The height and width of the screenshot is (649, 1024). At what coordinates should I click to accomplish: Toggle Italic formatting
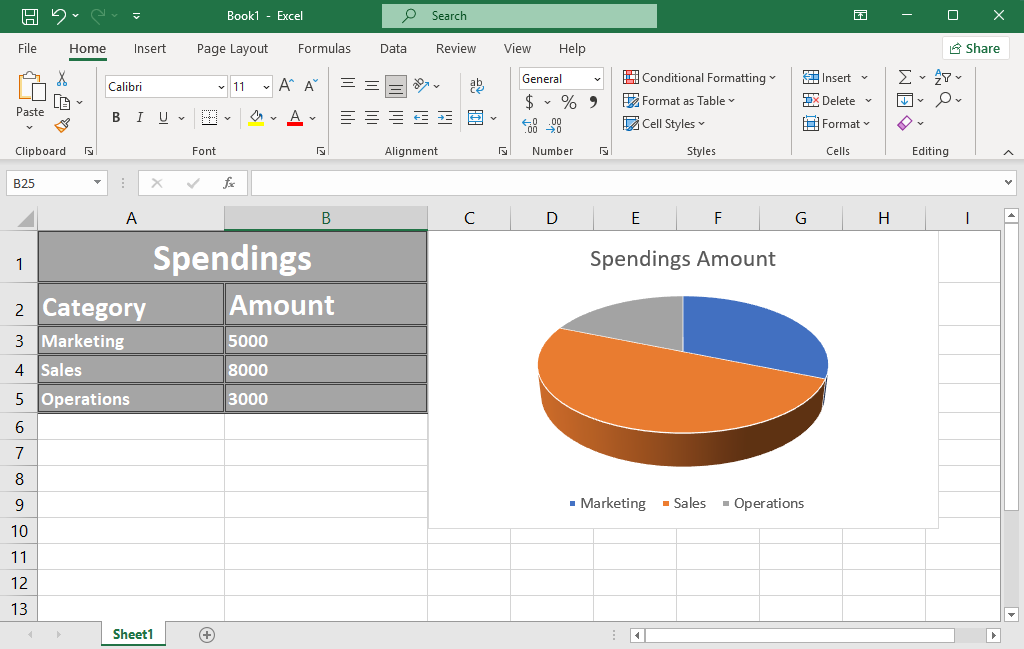139,118
